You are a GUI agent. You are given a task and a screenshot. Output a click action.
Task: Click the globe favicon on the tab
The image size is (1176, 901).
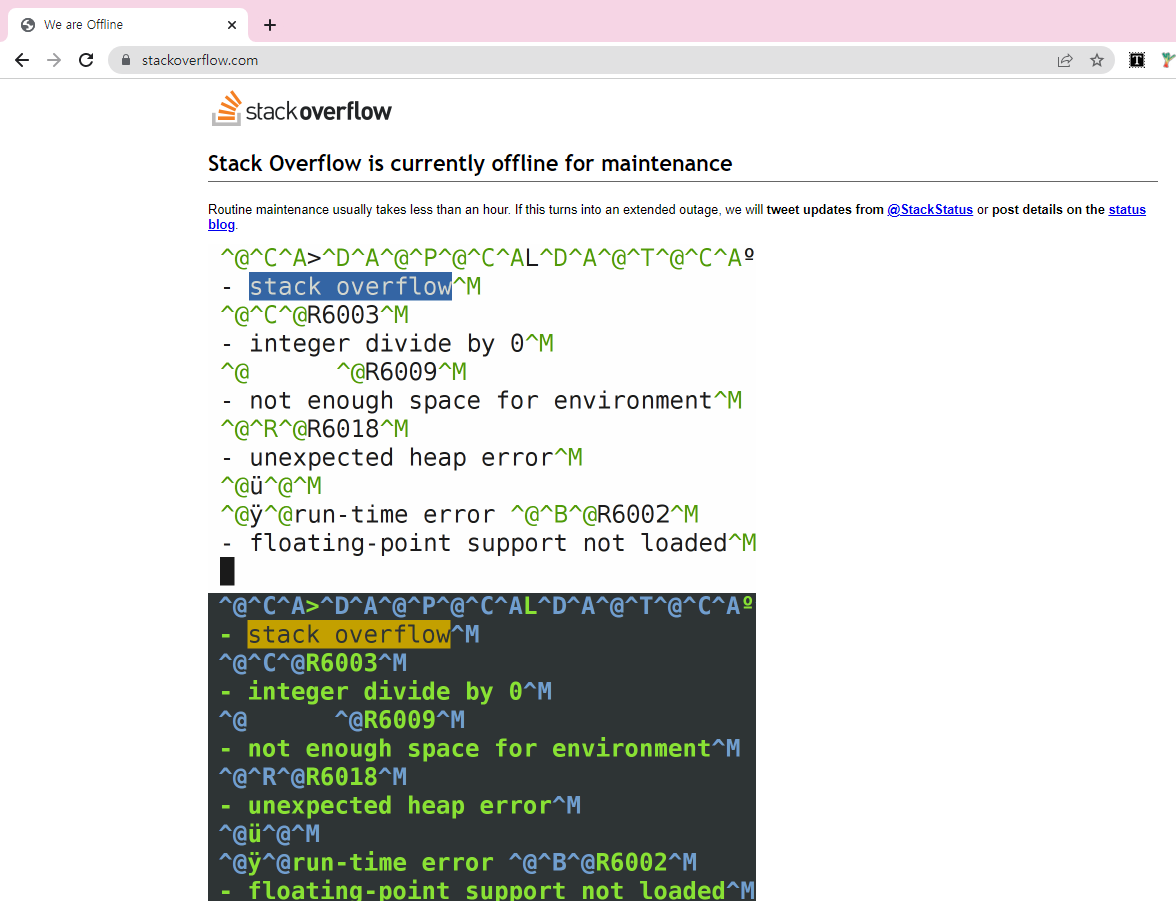[x=28, y=25]
